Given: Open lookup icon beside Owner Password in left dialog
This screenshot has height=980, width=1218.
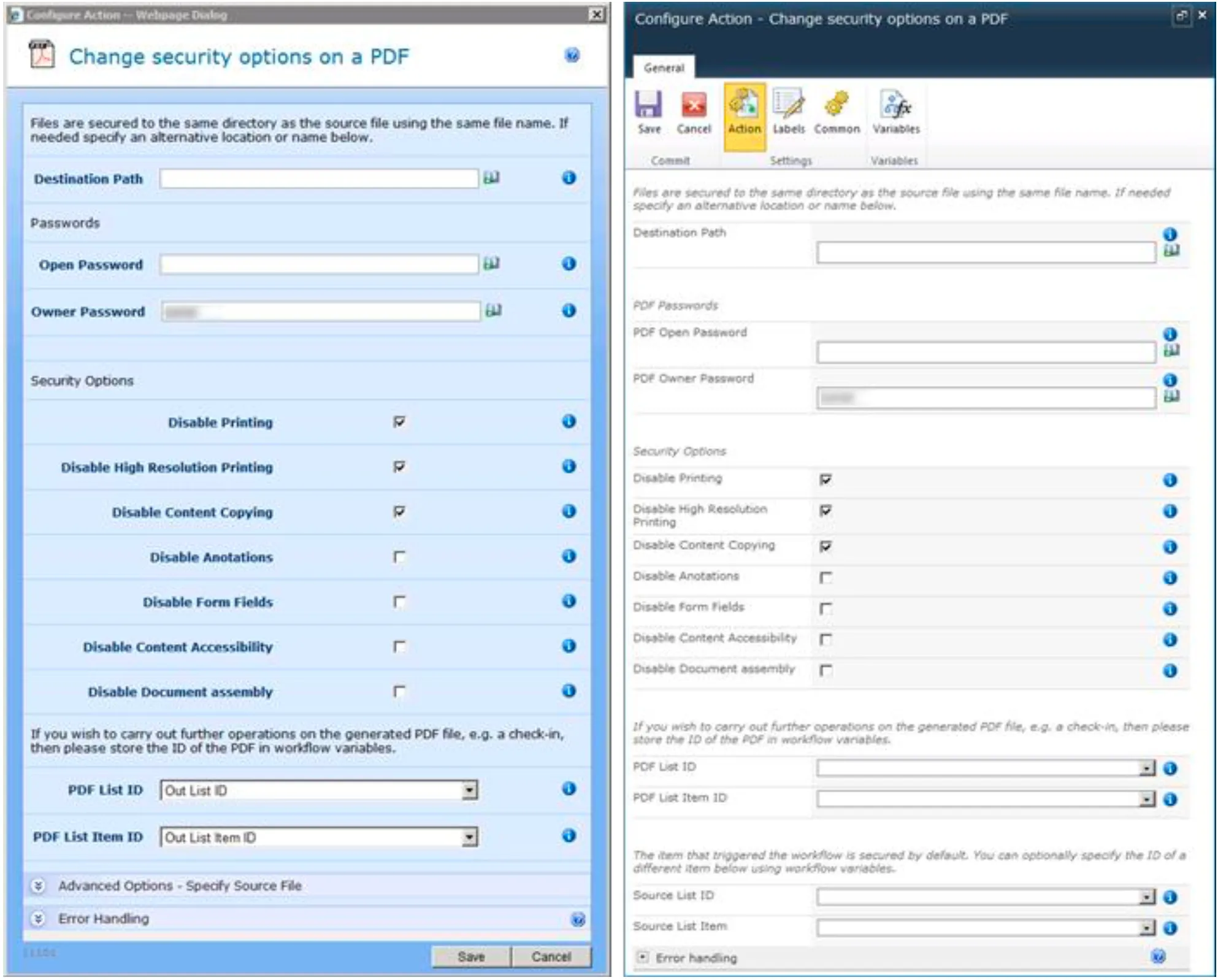Looking at the screenshot, I should pyautogui.click(x=494, y=310).
